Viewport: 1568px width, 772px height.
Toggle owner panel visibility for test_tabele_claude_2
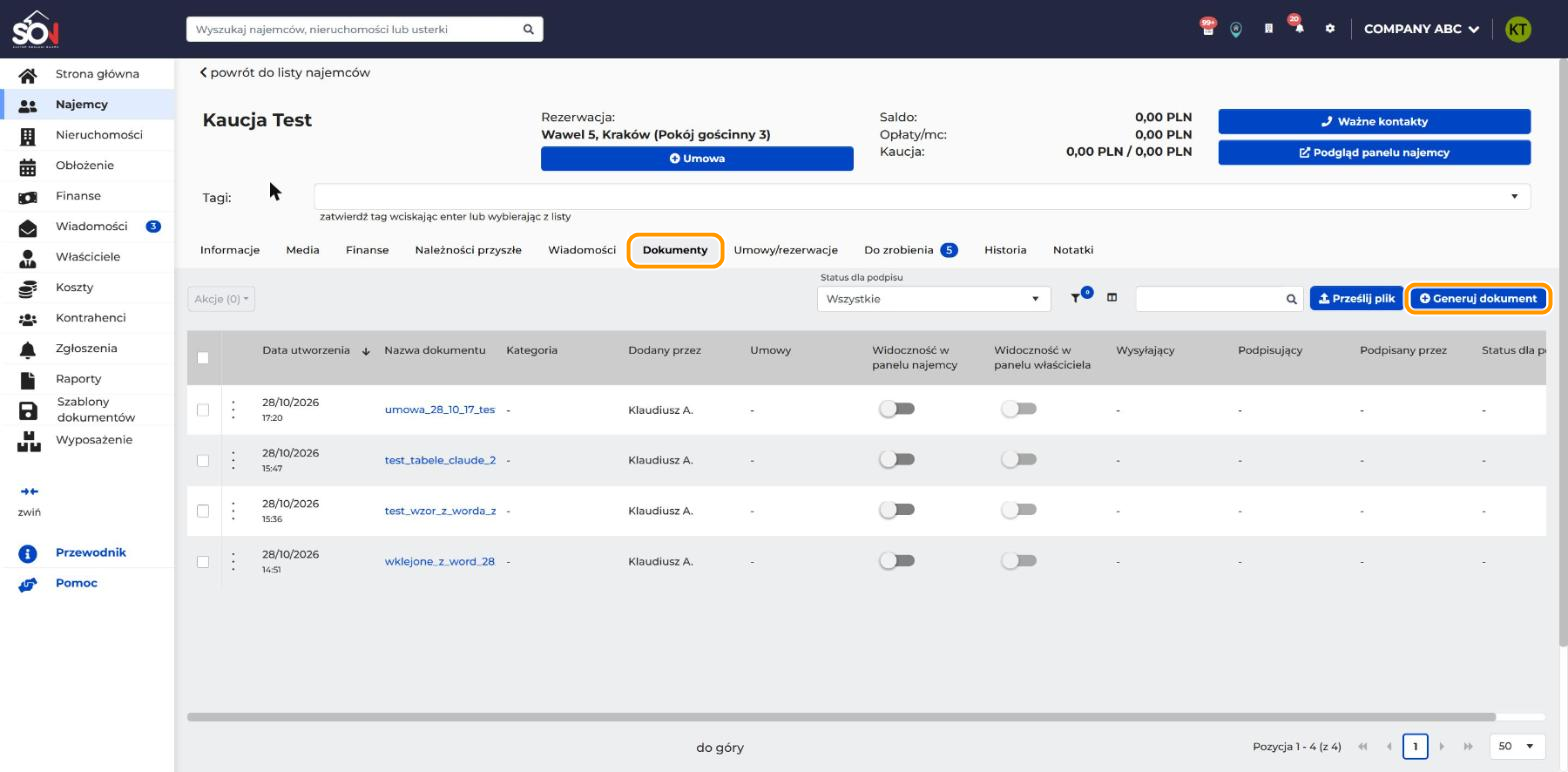click(1019, 459)
